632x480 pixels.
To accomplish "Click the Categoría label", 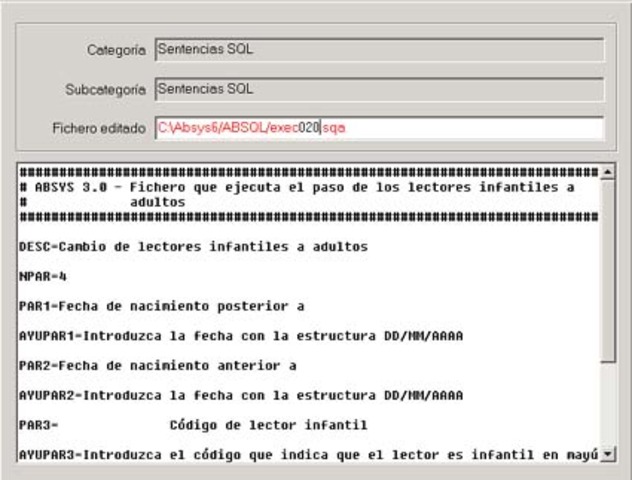I will coord(116,50).
